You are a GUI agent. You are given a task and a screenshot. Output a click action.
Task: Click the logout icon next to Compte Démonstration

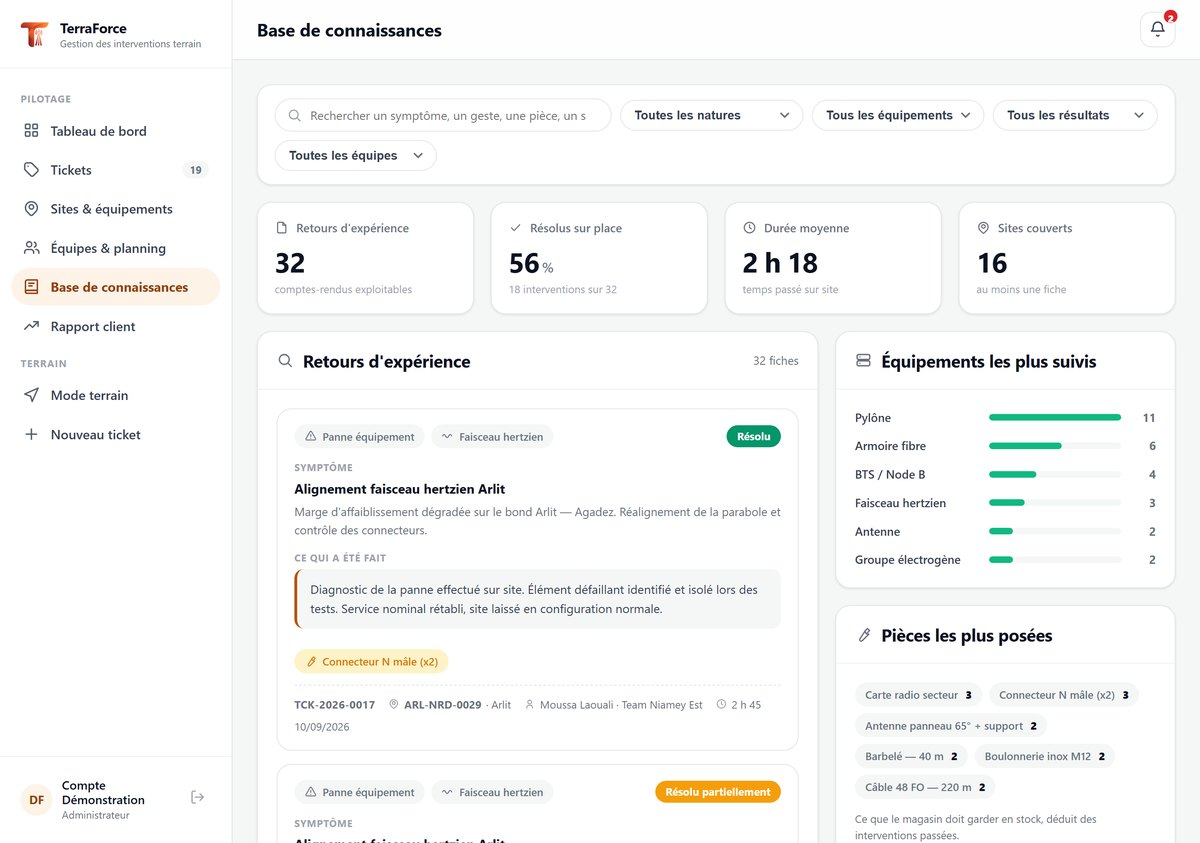click(x=198, y=797)
